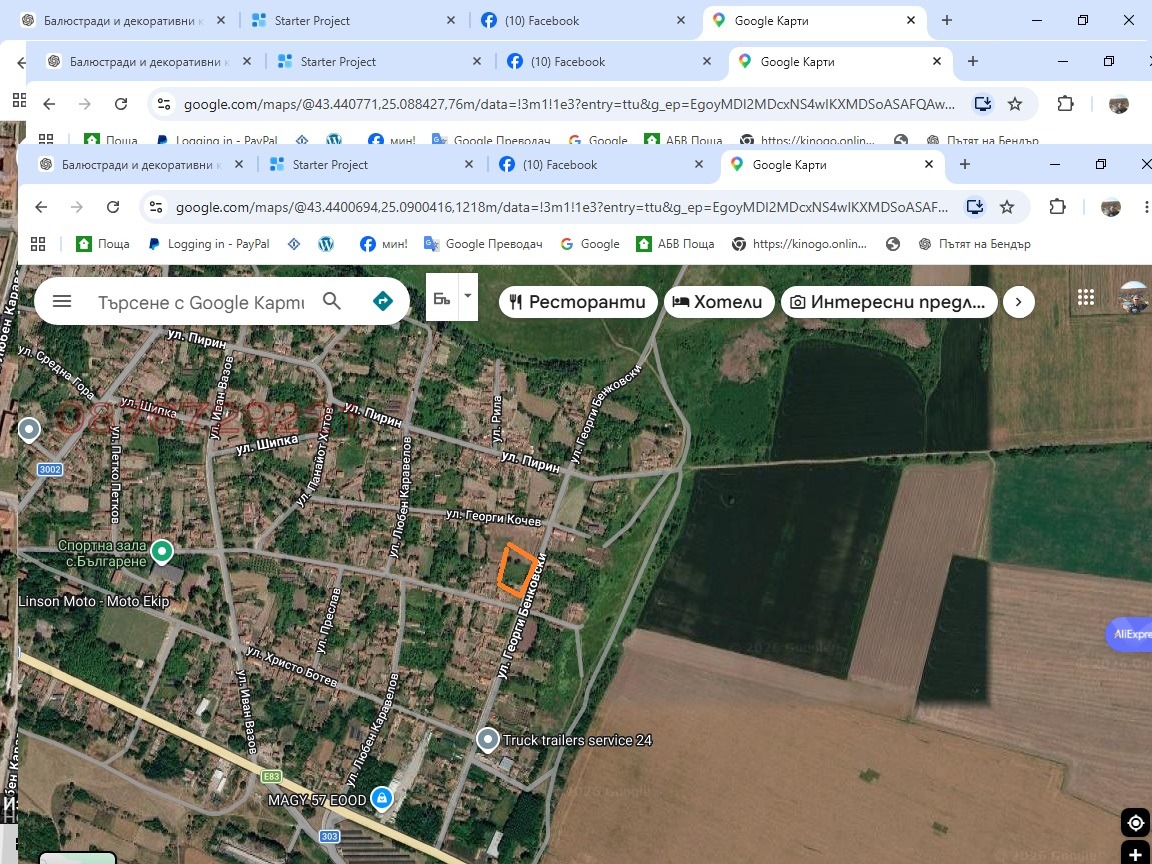Image resolution: width=1152 pixels, height=864 pixels.
Task: Bookmark this page with front window star
Action: pos(1007,207)
